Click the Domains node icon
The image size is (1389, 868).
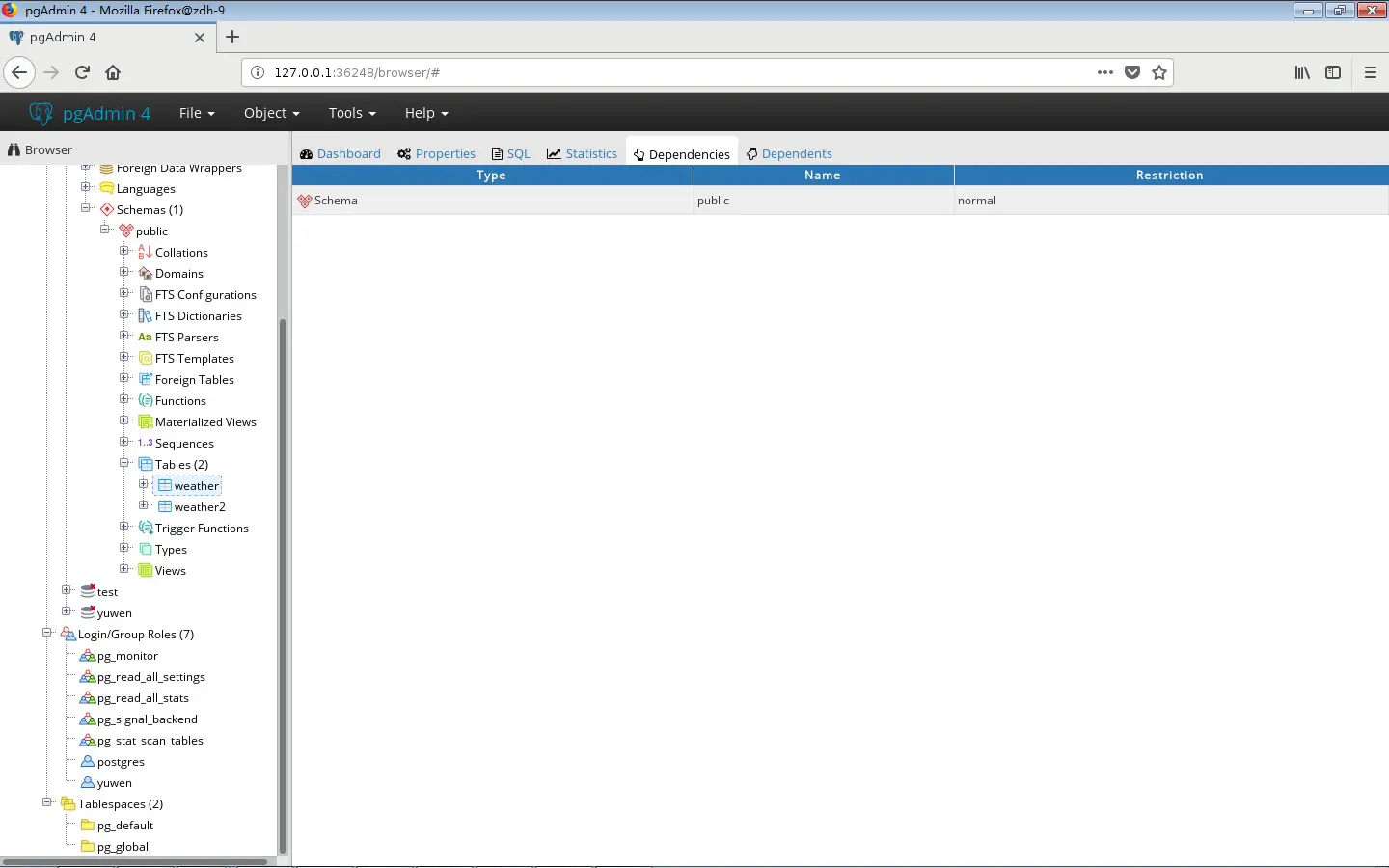[x=146, y=273]
